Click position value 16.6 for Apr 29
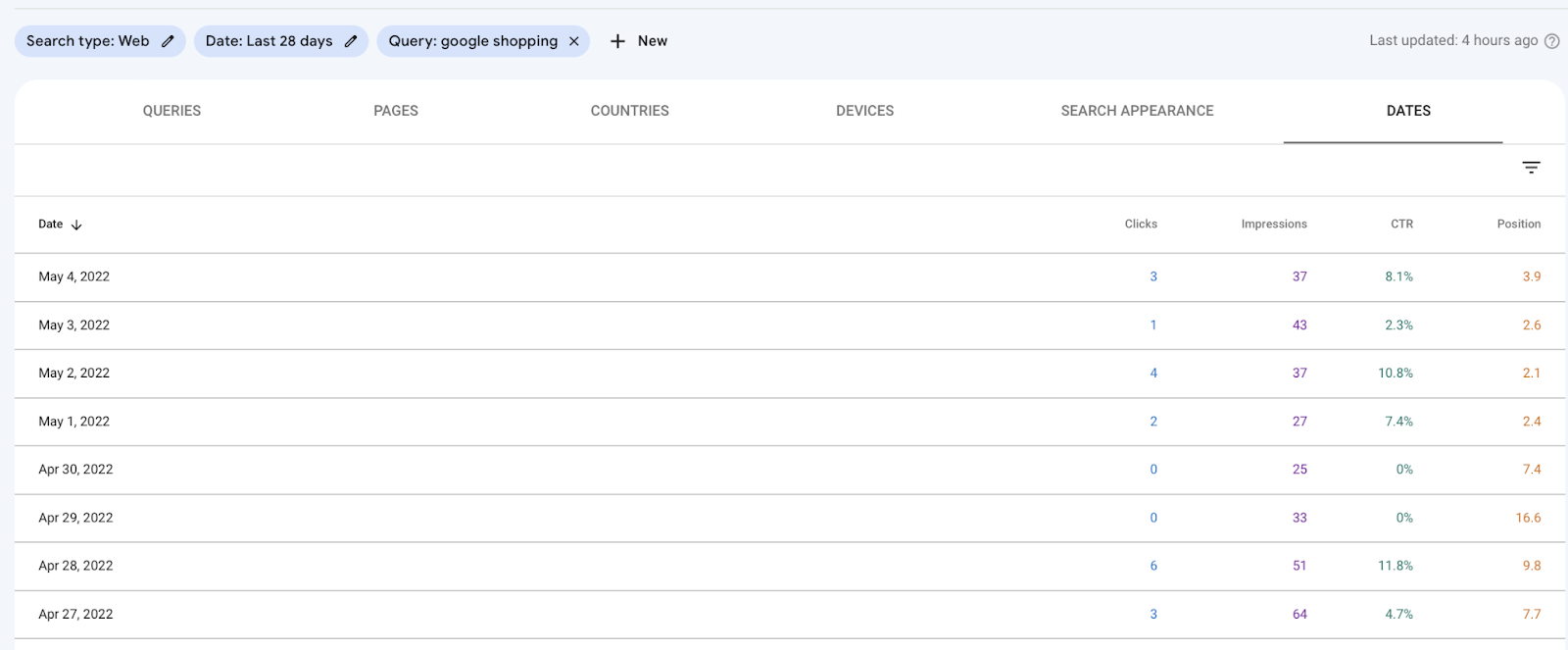1568x650 pixels. pos(1528,518)
